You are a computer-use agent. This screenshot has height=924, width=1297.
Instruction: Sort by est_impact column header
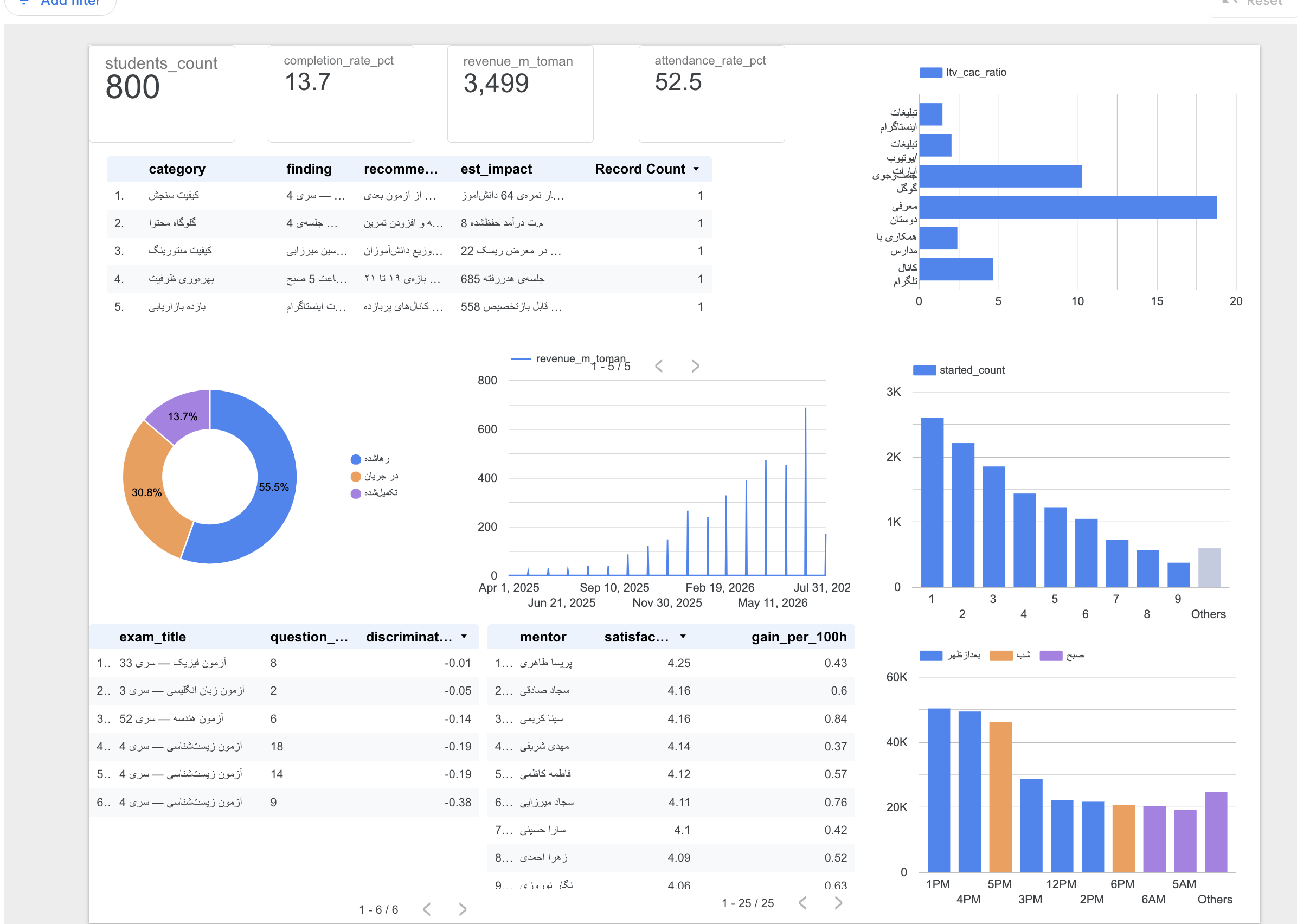(x=496, y=169)
